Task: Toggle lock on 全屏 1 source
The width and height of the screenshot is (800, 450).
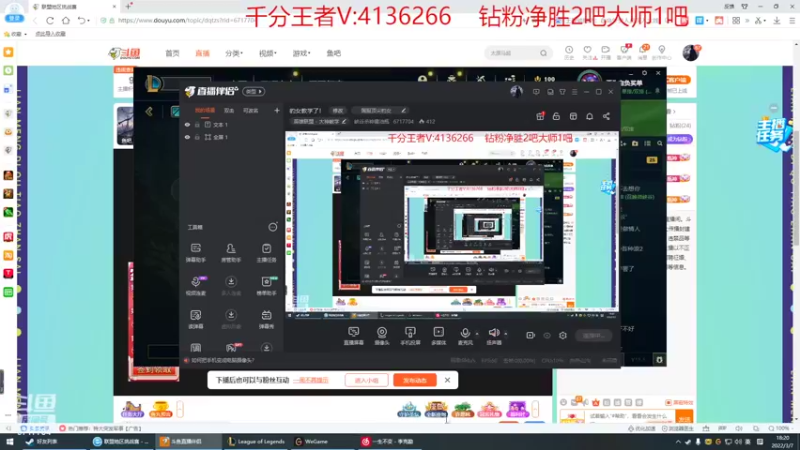Action: pos(197,137)
